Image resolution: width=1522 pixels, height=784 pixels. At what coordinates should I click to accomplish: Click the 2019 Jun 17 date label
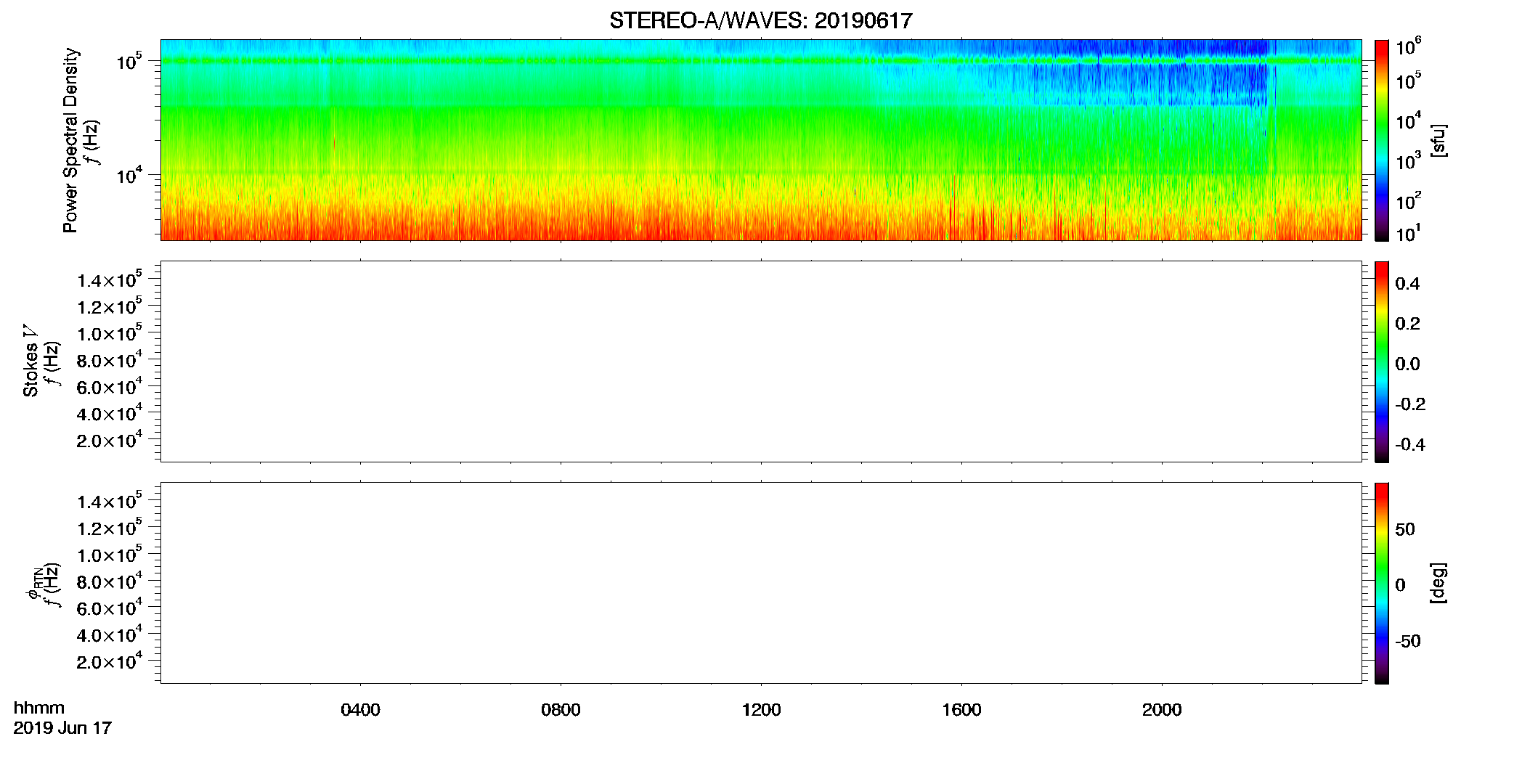coord(62,728)
